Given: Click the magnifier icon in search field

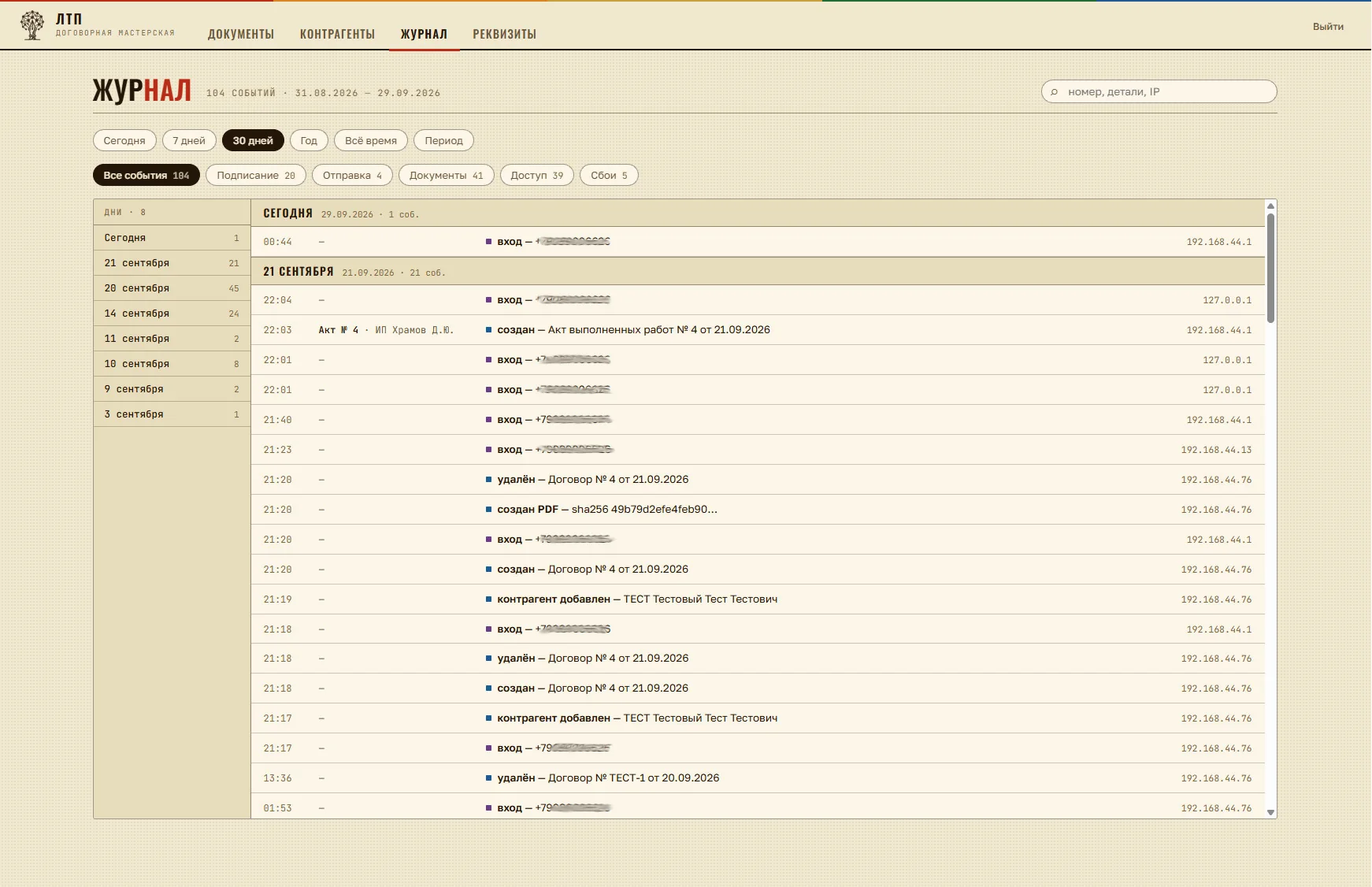Looking at the screenshot, I should [1055, 92].
